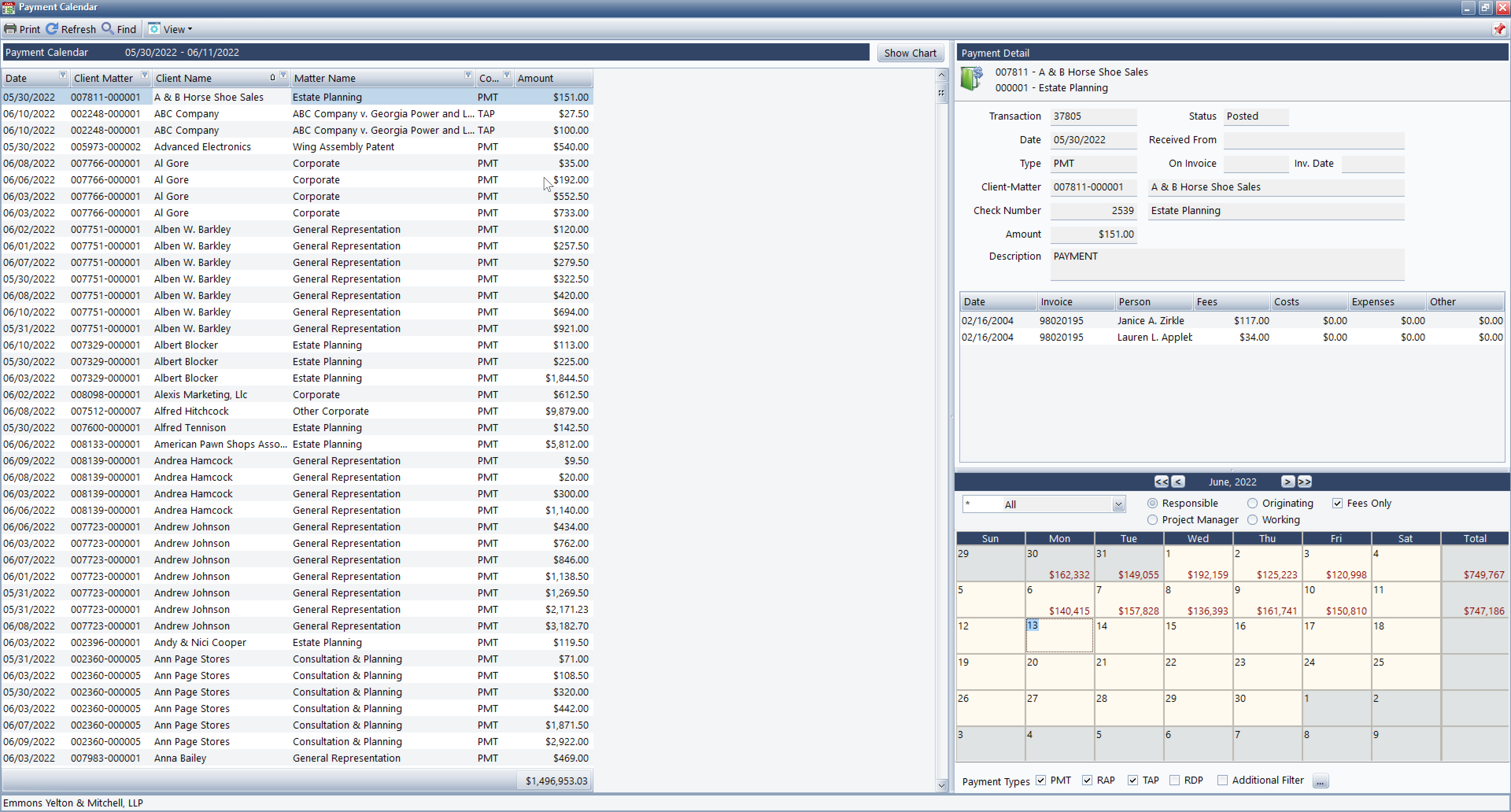
Task: Select Alfred Tennison Estate Planning row
Action: [297, 427]
